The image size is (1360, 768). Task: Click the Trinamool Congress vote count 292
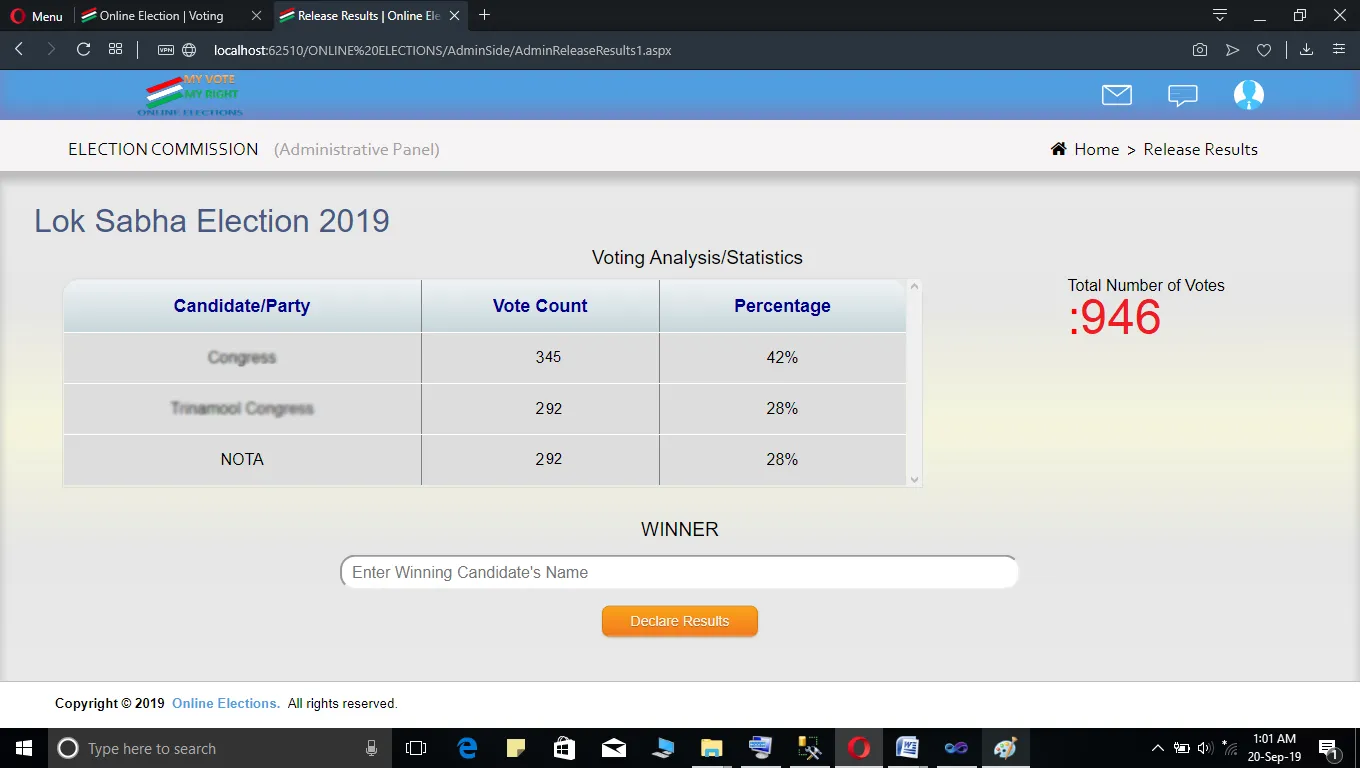tap(548, 408)
